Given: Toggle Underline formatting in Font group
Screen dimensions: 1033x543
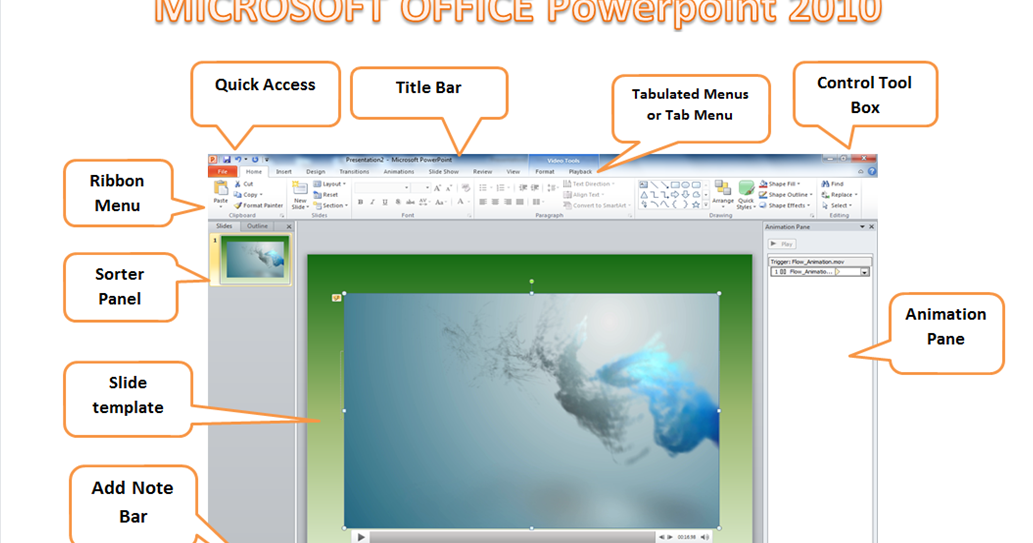Looking at the screenshot, I should 385,202.
